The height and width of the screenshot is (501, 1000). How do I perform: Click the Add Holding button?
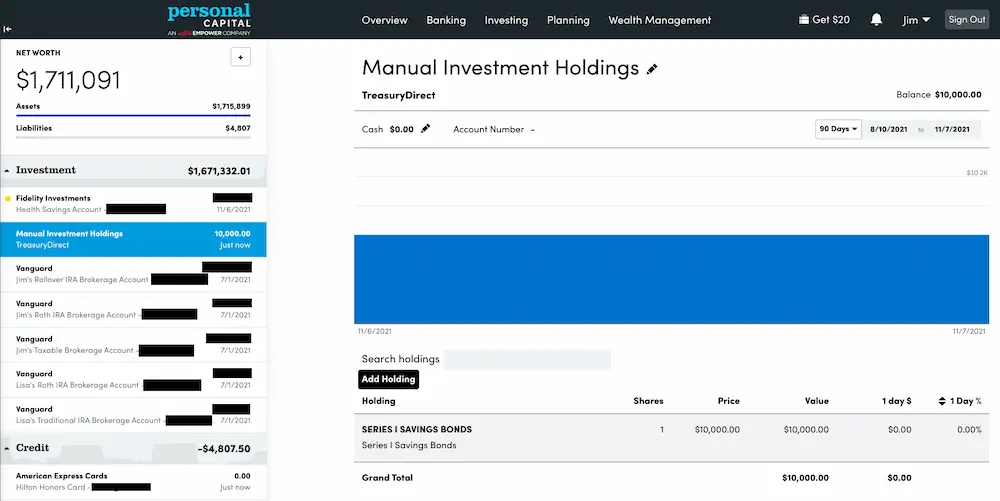[388, 379]
